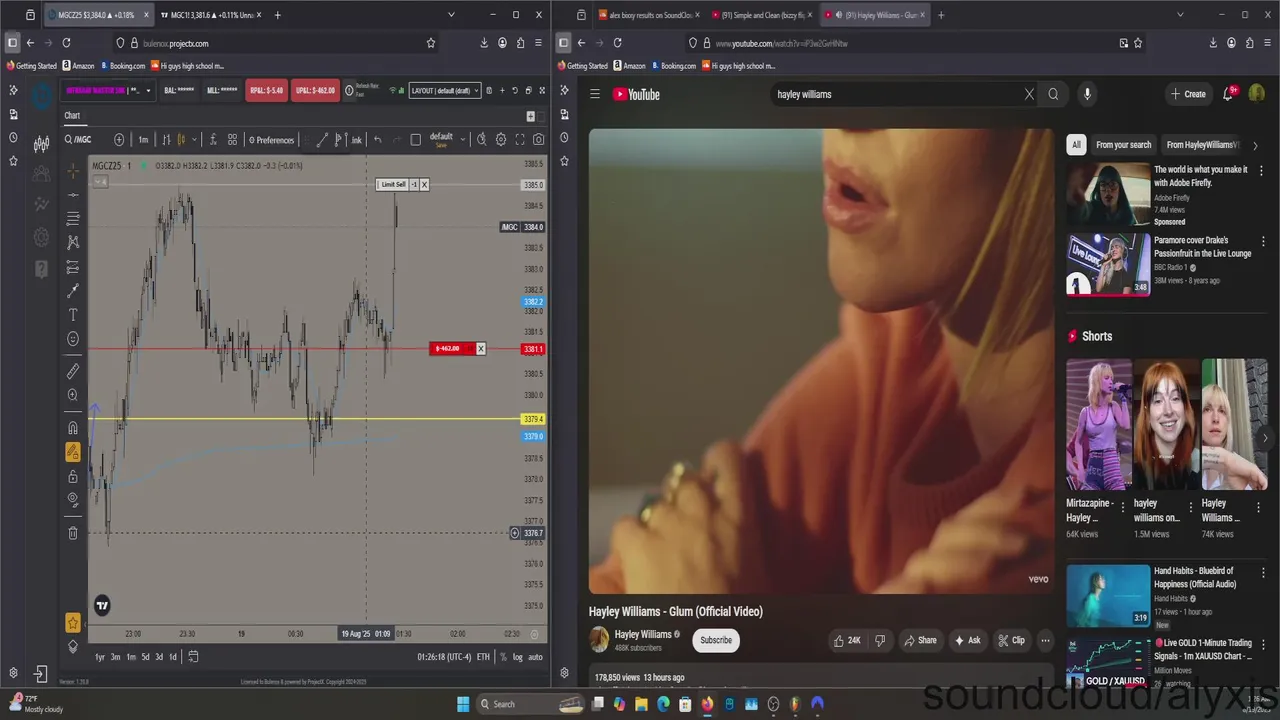The image size is (1280, 720).
Task: Click the RP&L $-5.40 badge
Action: (x=266, y=90)
